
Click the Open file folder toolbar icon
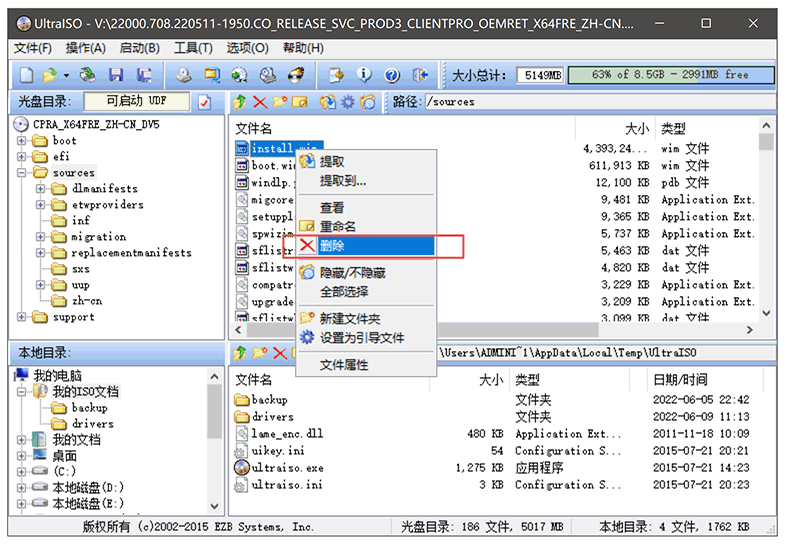pyautogui.click(x=49, y=75)
